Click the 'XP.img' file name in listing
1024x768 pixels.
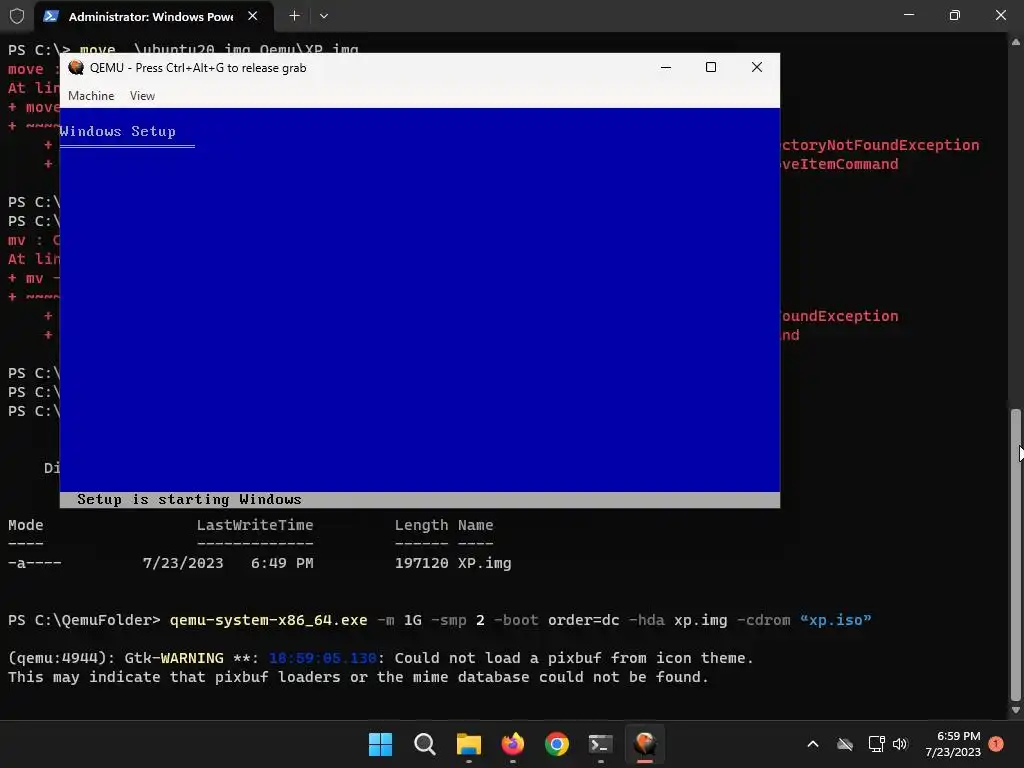coord(485,563)
